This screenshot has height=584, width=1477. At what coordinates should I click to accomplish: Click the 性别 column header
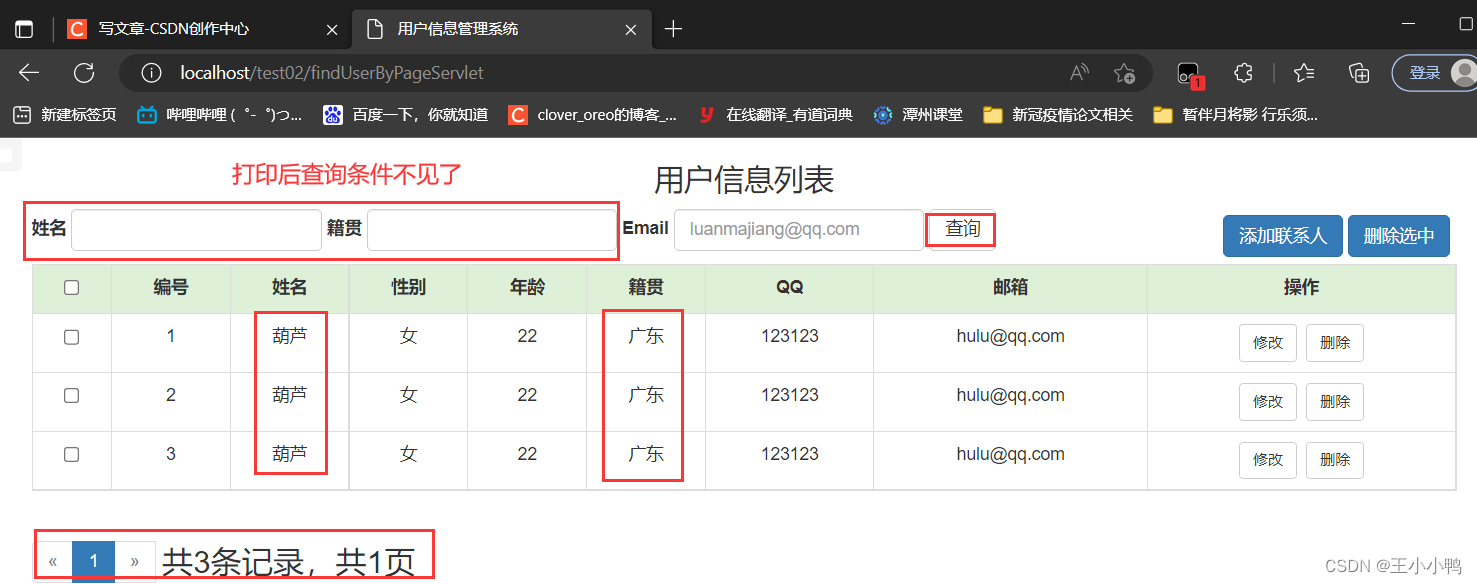point(408,288)
